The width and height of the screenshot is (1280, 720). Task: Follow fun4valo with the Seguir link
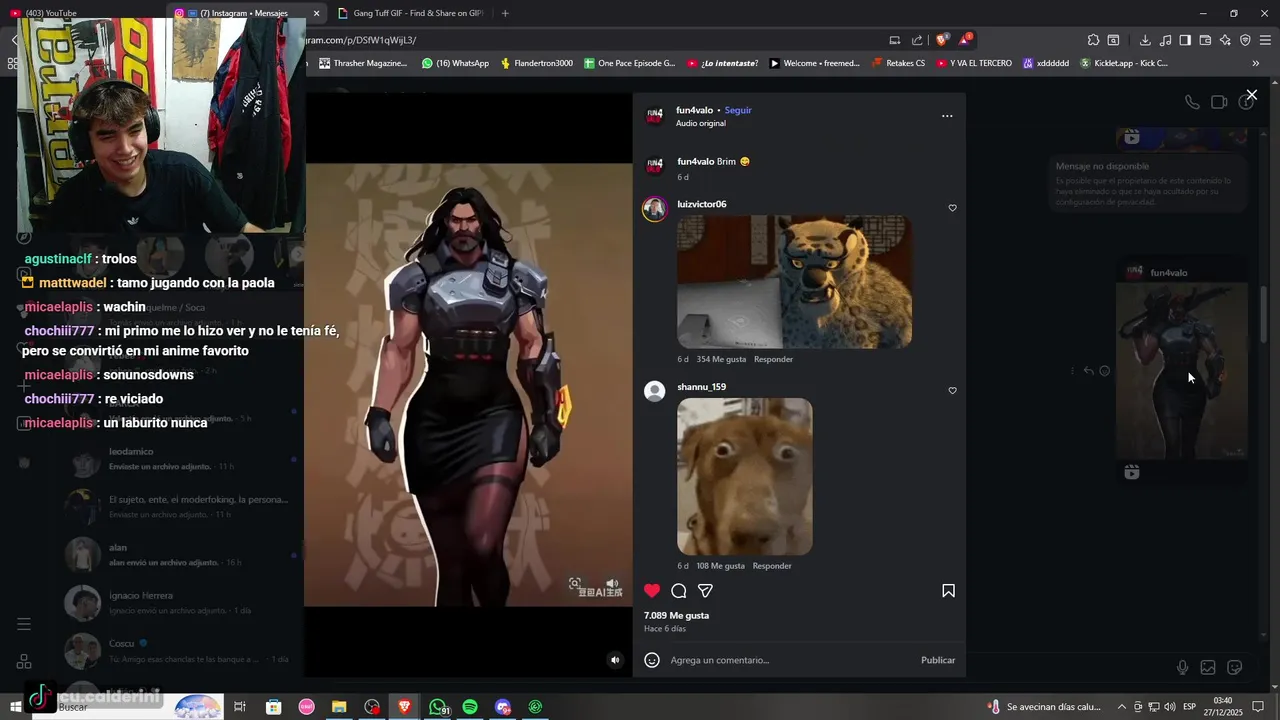pyautogui.click(x=738, y=110)
